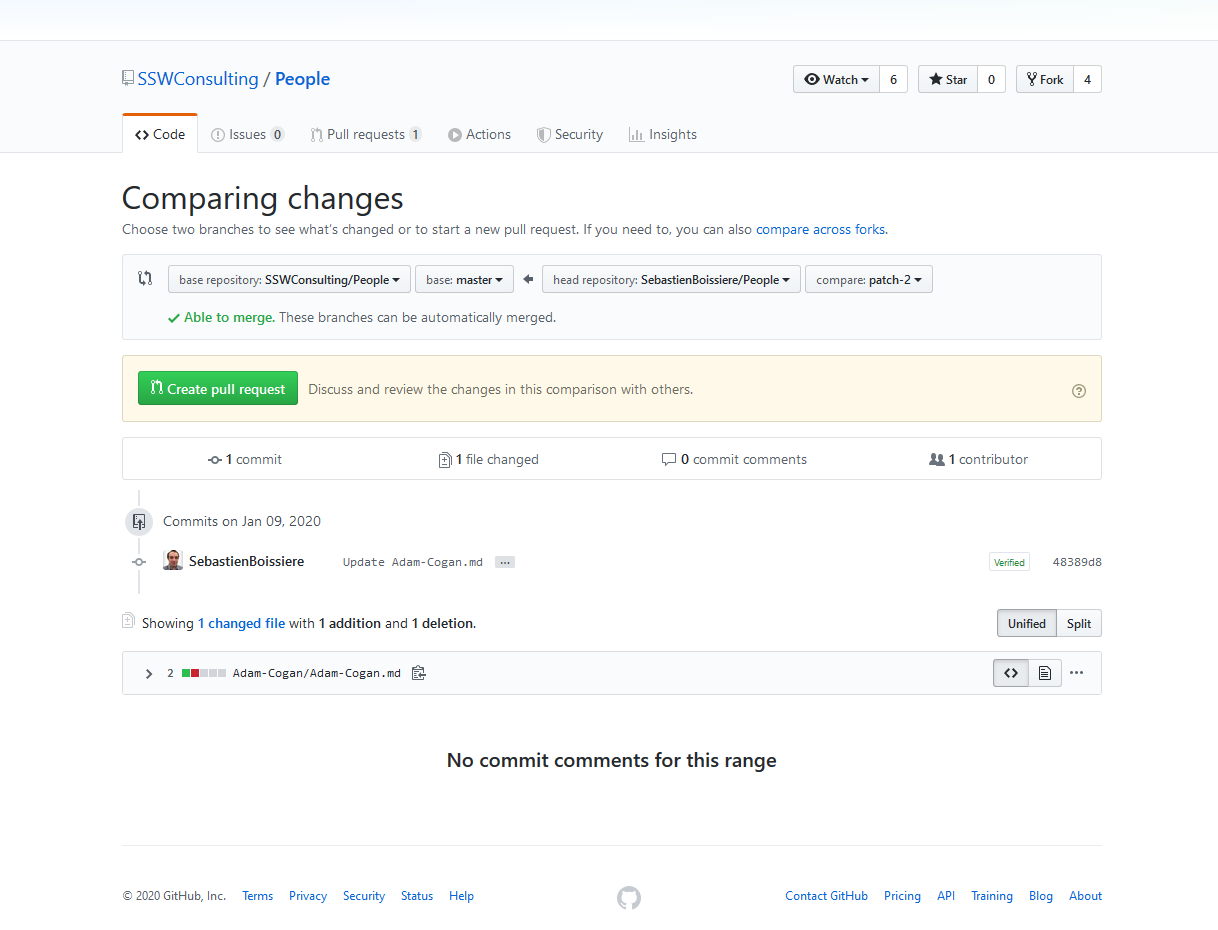This screenshot has height=930, width=1218.
Task: Open the Training footer link
Action: pyautogui.click(x=992, y=896)
